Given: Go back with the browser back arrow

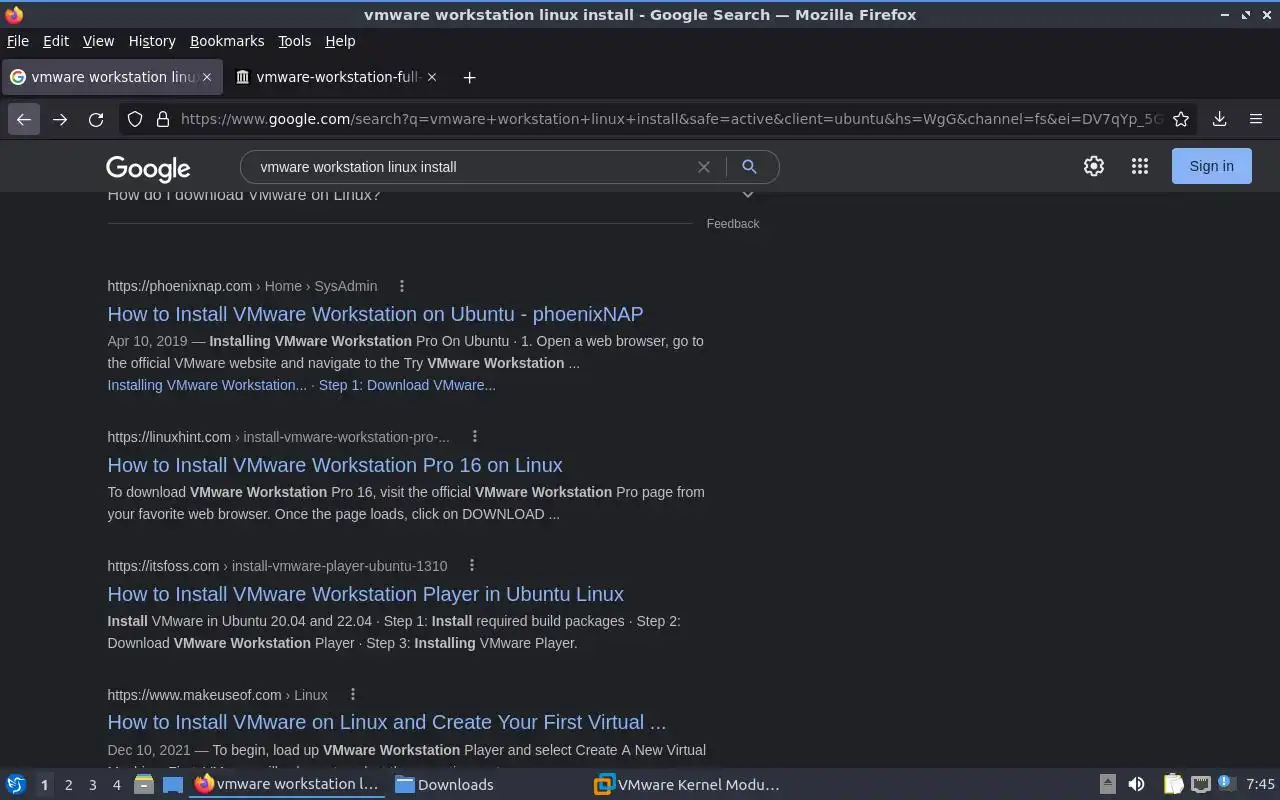Looking at the screenshot, I should [x=24, y=119].
